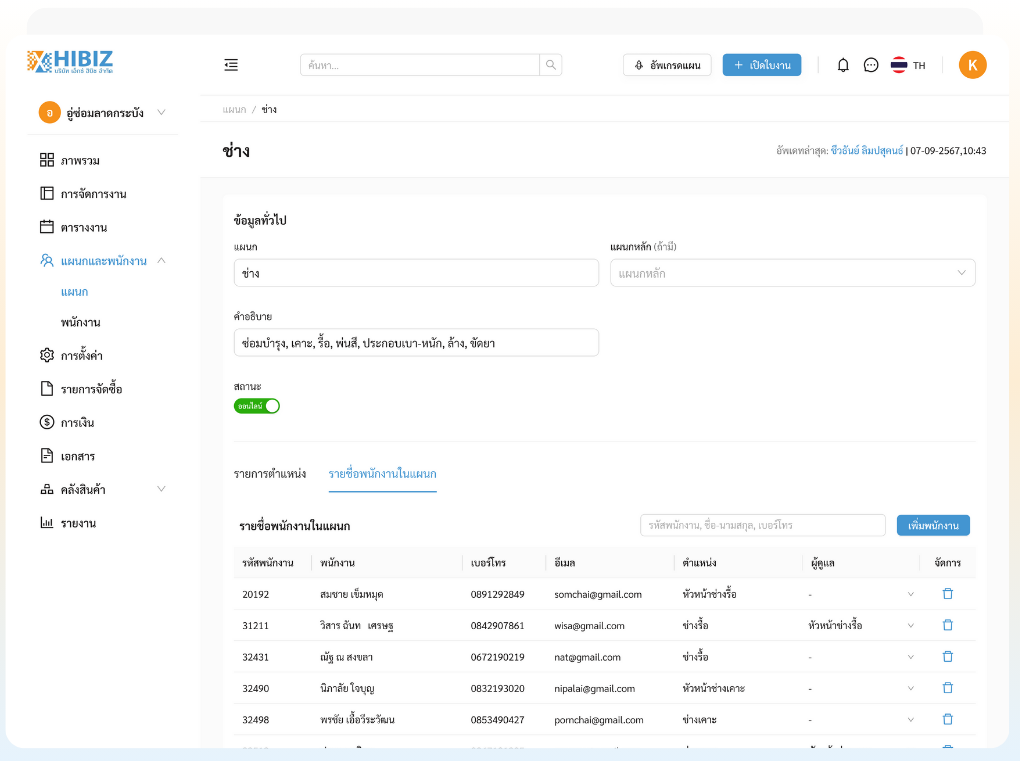The width and height of the screenshot is (1020, 761).
Task: Open the chat messages icon
Action: 871,65
